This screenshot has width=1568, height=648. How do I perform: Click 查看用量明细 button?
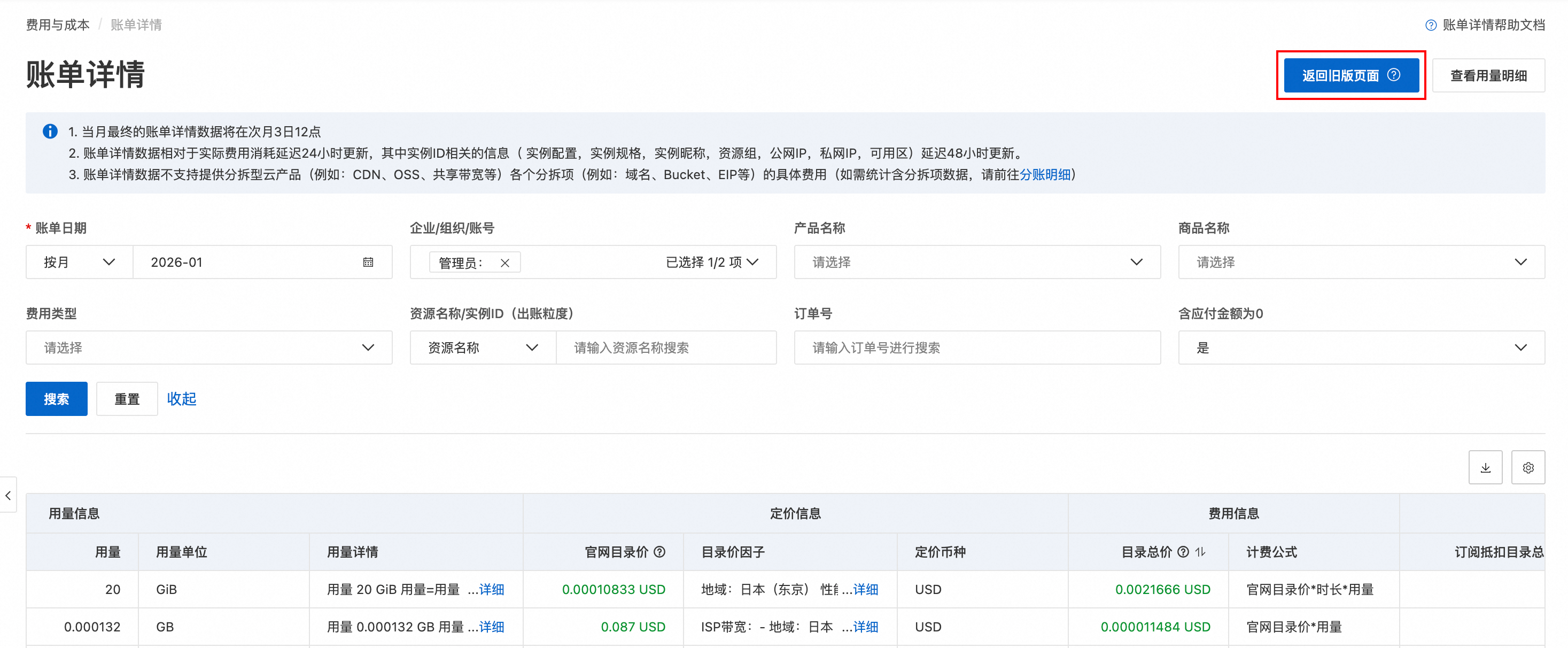(1488, 75)
